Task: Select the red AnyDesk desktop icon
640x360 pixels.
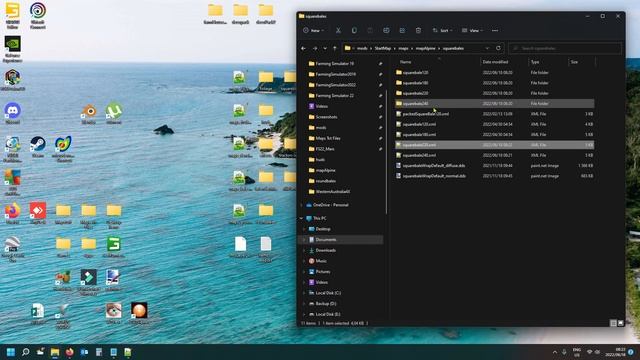Action: click(x=38, y=213)
